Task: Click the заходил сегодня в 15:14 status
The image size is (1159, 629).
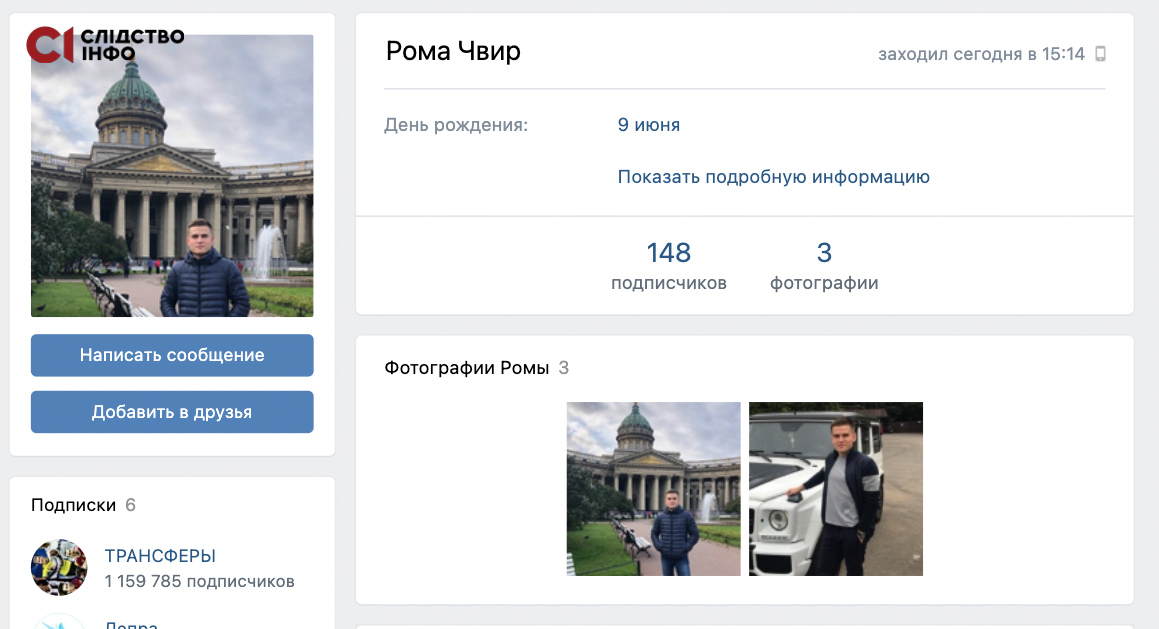Action: point(980,54)
